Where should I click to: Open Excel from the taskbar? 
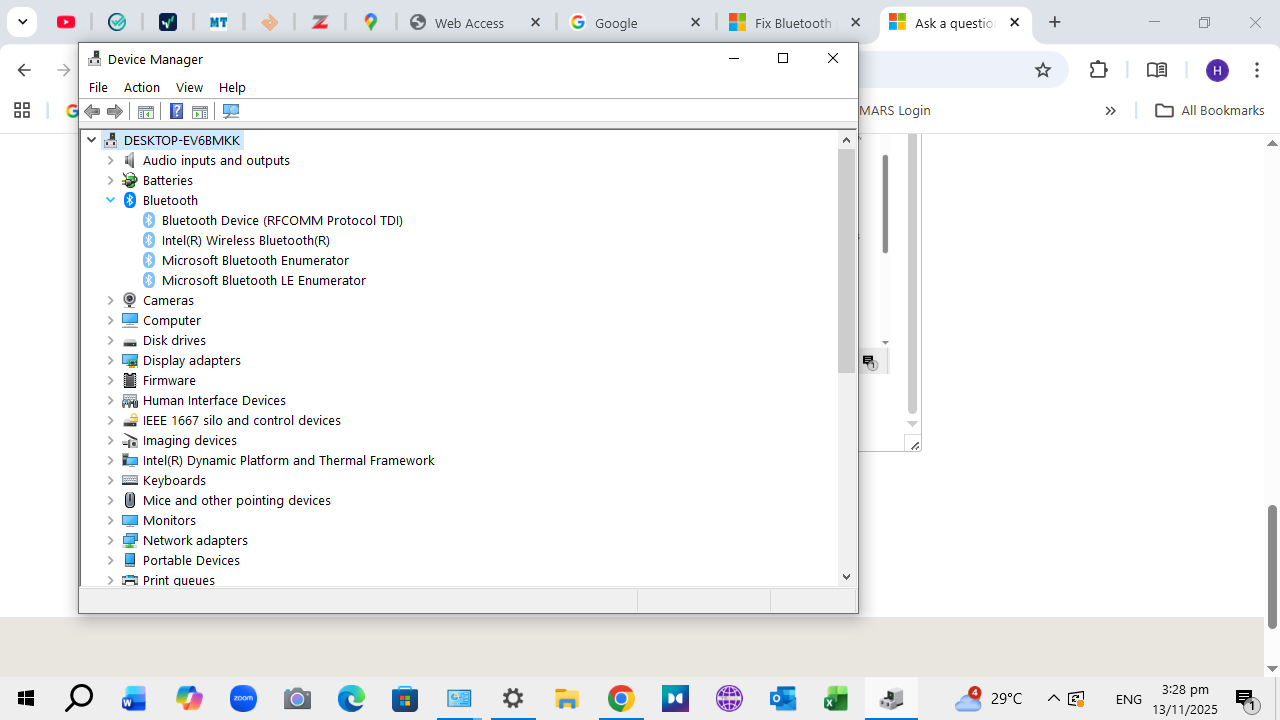(x=837, y=699)
